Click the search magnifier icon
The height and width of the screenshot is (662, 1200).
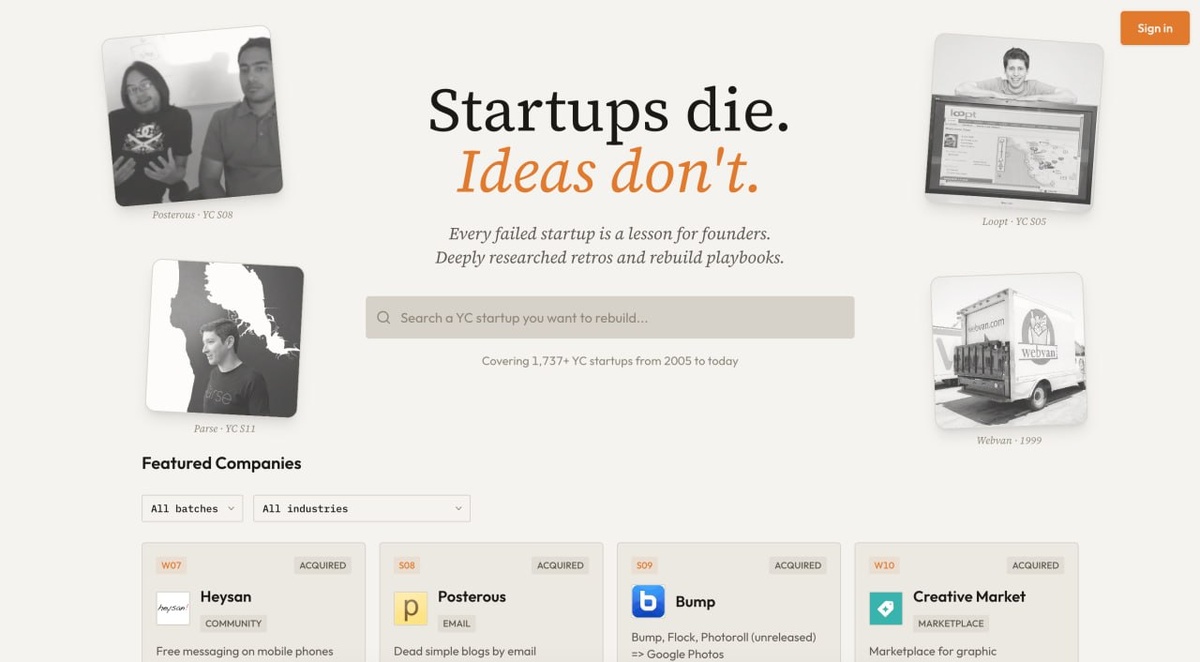383,318
